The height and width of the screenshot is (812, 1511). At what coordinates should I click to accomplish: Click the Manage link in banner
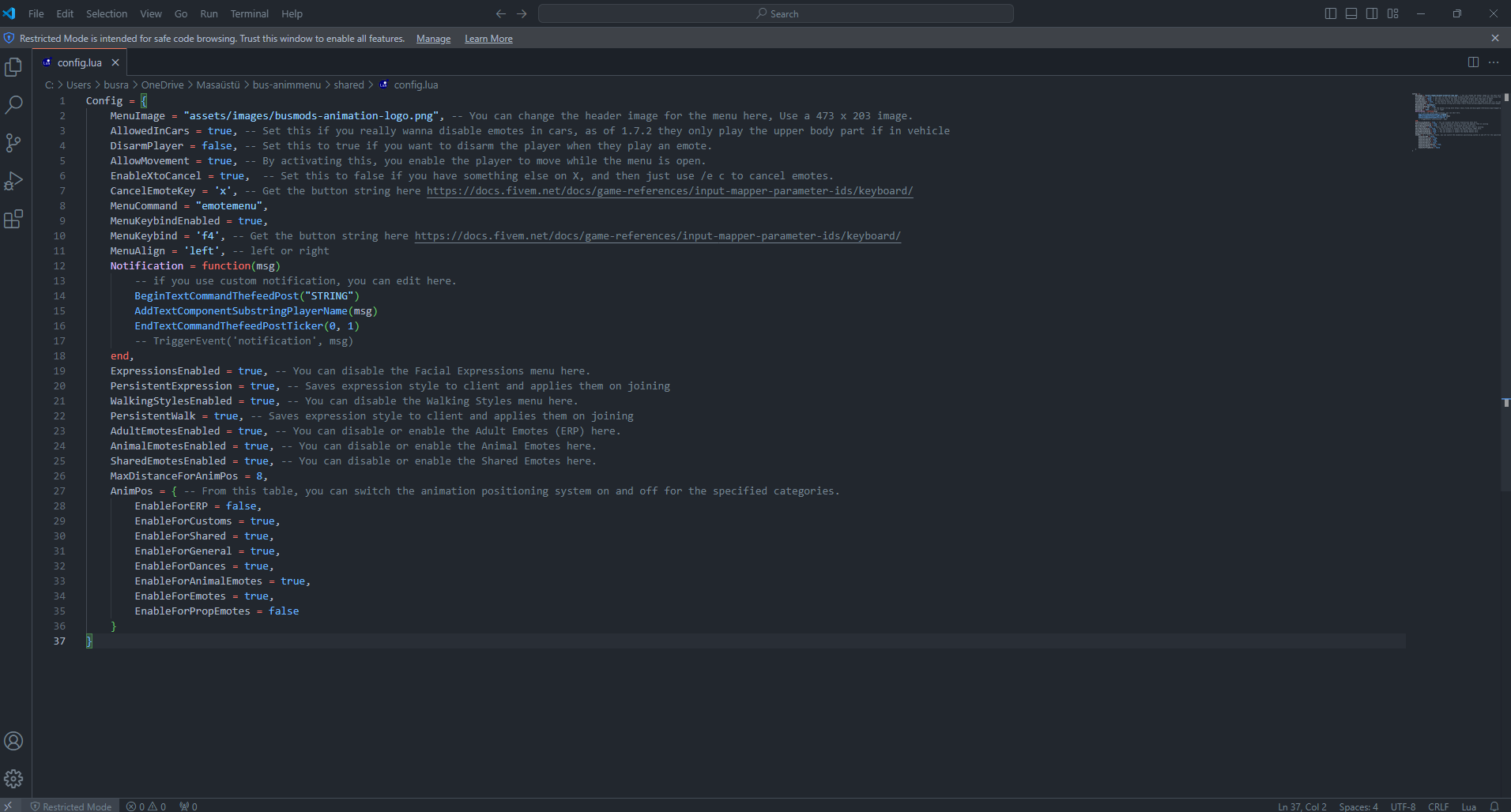click(433, 39)
